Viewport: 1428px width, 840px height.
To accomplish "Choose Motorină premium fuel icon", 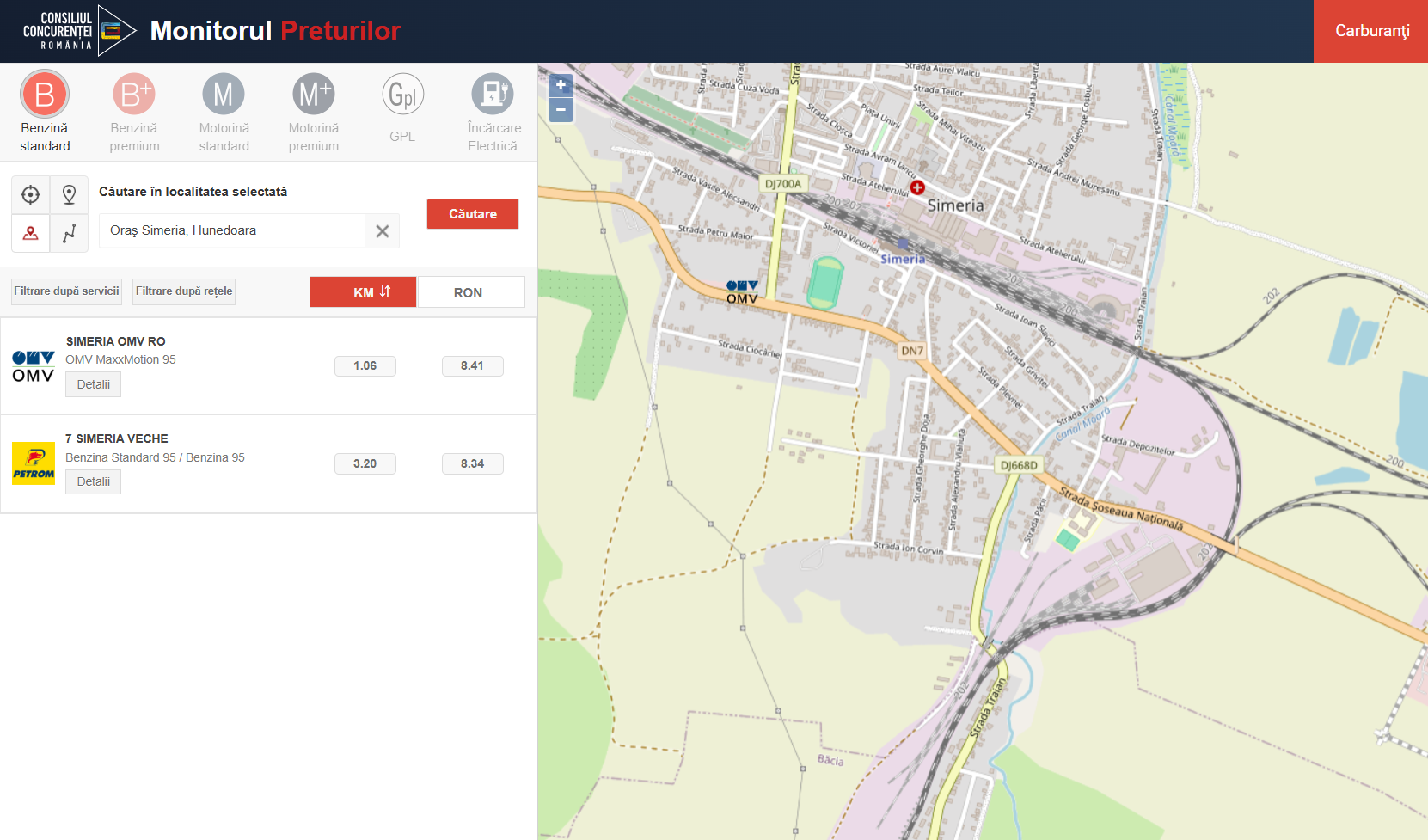I will (x=313, y=95).
